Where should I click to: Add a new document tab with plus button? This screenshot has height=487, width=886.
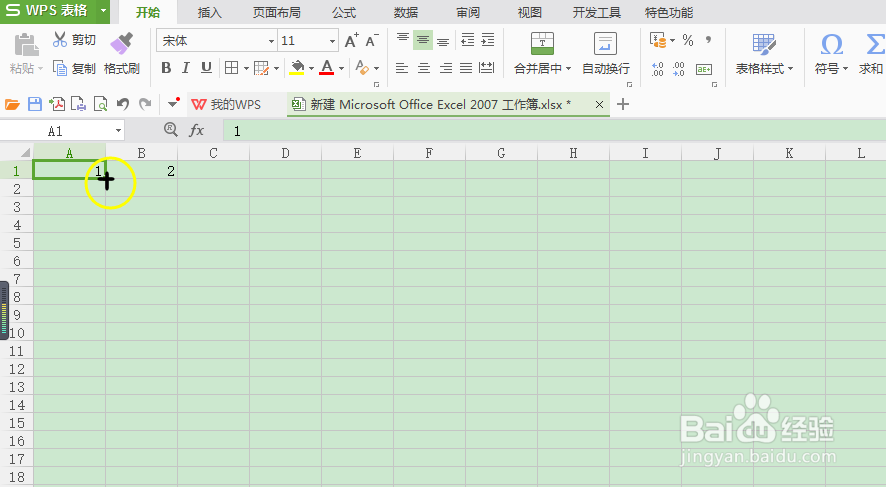click(x=623, y=104)
